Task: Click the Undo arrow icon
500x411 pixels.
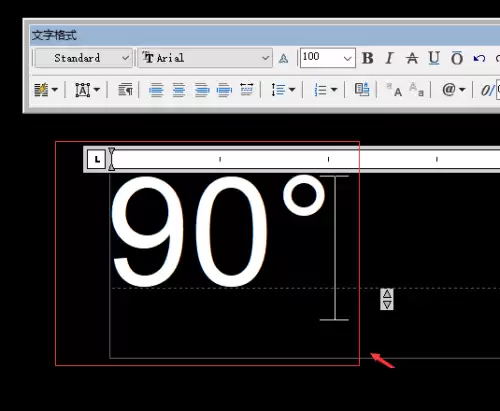Action: click(479, 59)
